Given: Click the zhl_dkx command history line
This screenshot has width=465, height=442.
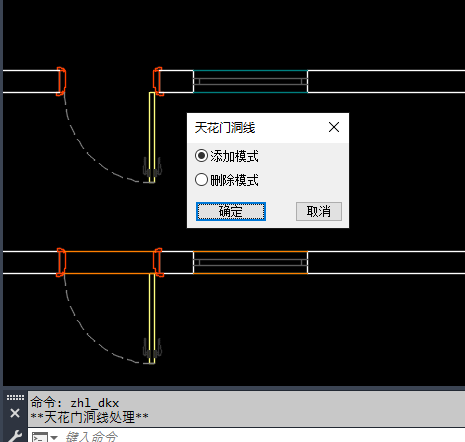Looking at the screenshot, I should click(x=75, y=403).
